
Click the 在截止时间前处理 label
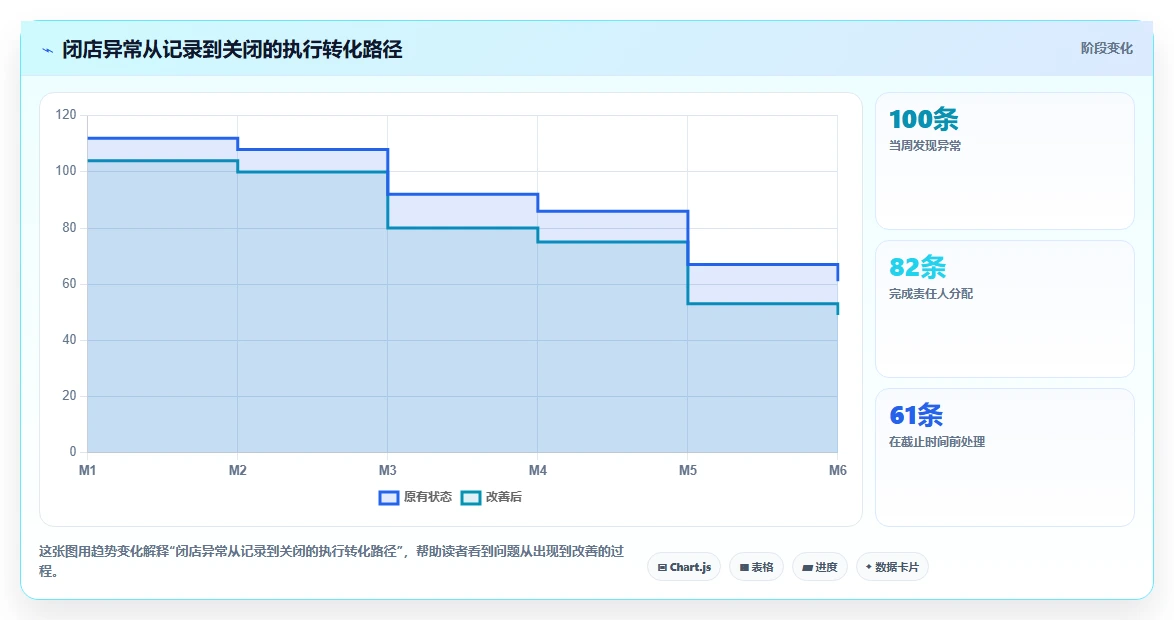937,442
